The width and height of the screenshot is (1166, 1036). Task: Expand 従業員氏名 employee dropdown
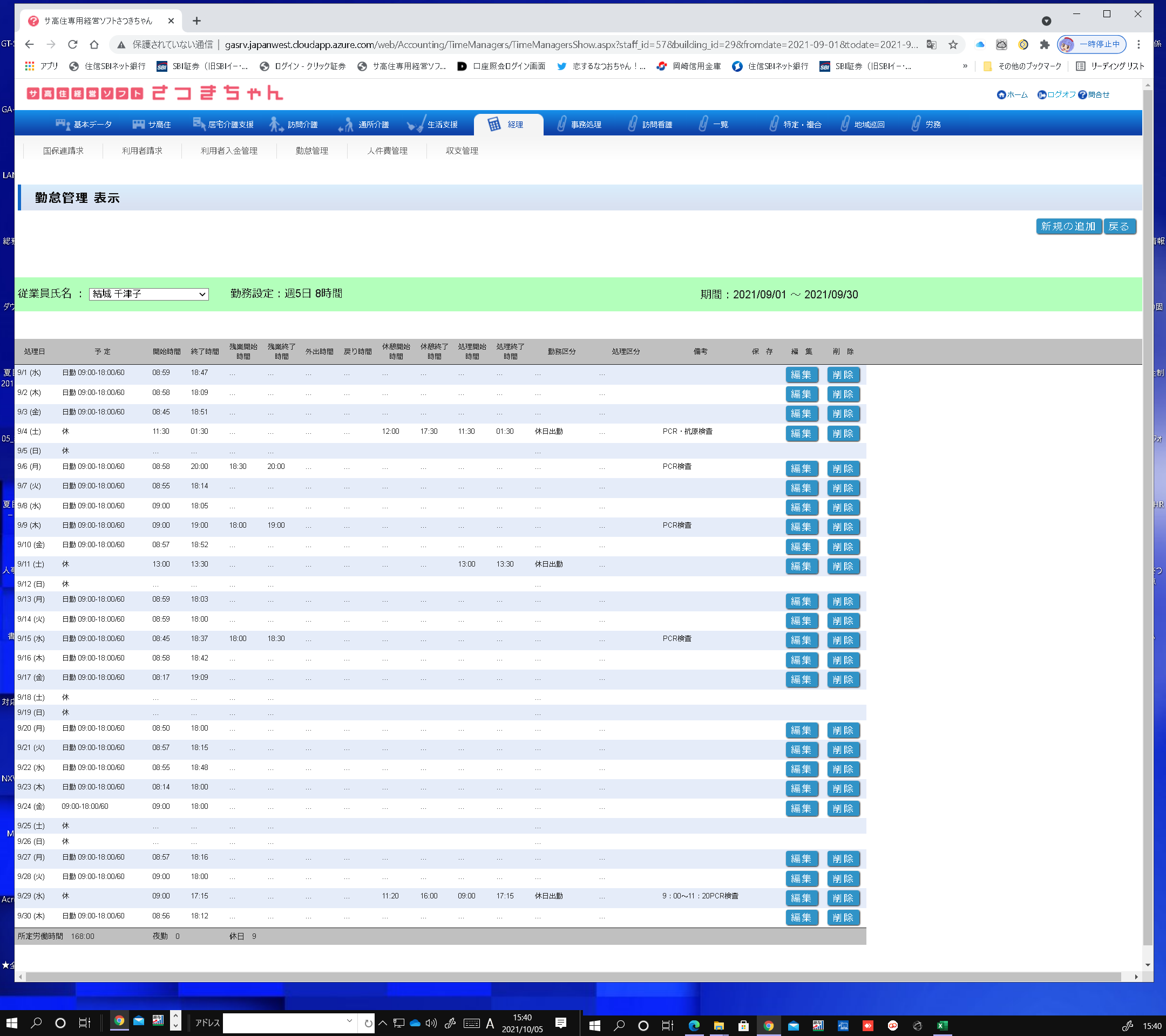pos(148,294)
